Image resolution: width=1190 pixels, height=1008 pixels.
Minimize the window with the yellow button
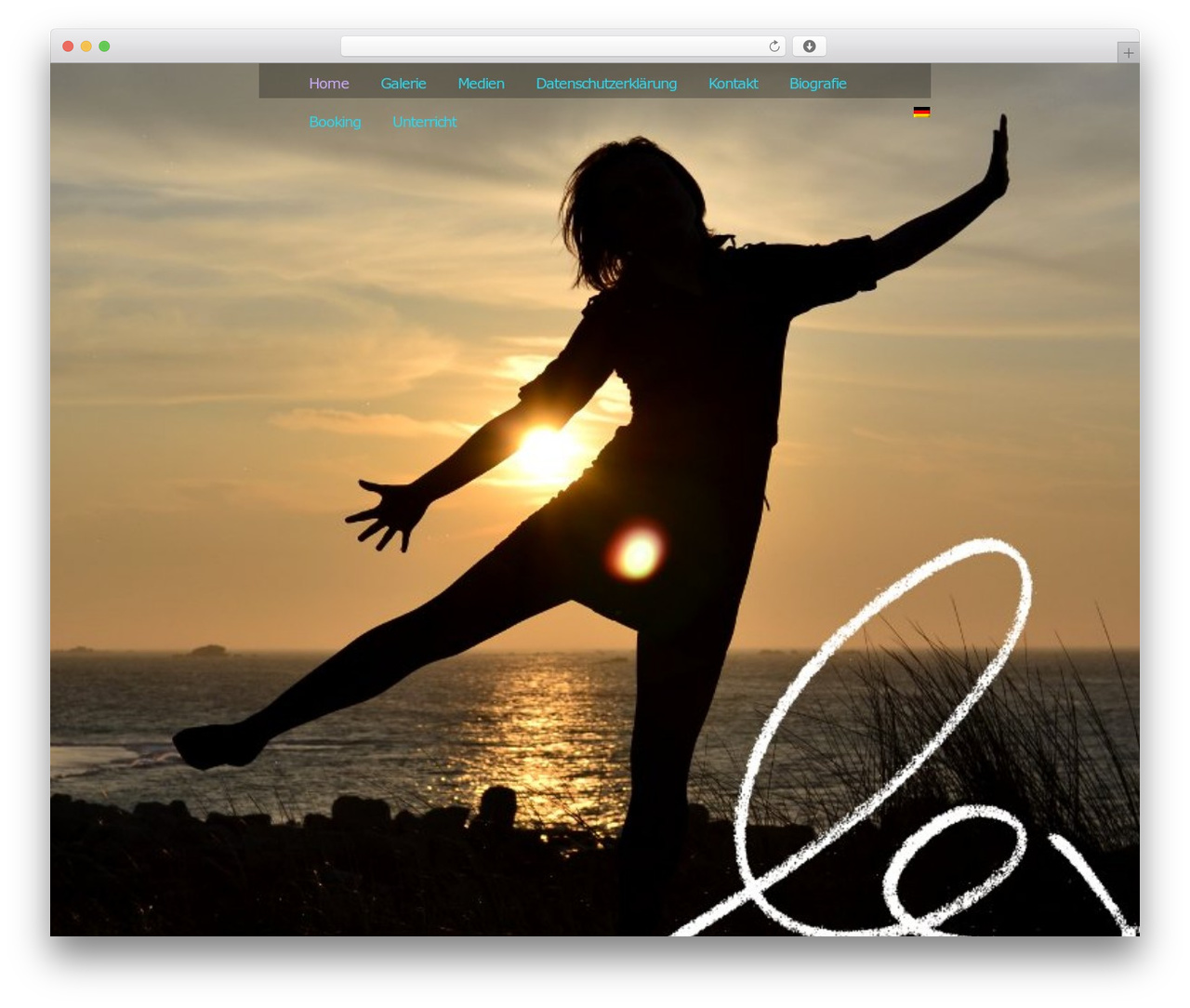pos(86,46)
